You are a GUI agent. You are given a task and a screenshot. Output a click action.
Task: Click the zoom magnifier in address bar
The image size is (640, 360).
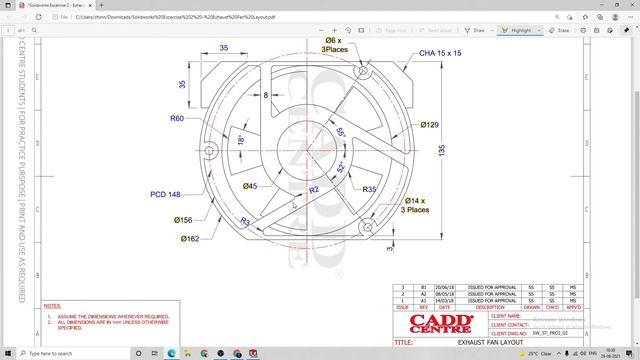click(557, 17)
